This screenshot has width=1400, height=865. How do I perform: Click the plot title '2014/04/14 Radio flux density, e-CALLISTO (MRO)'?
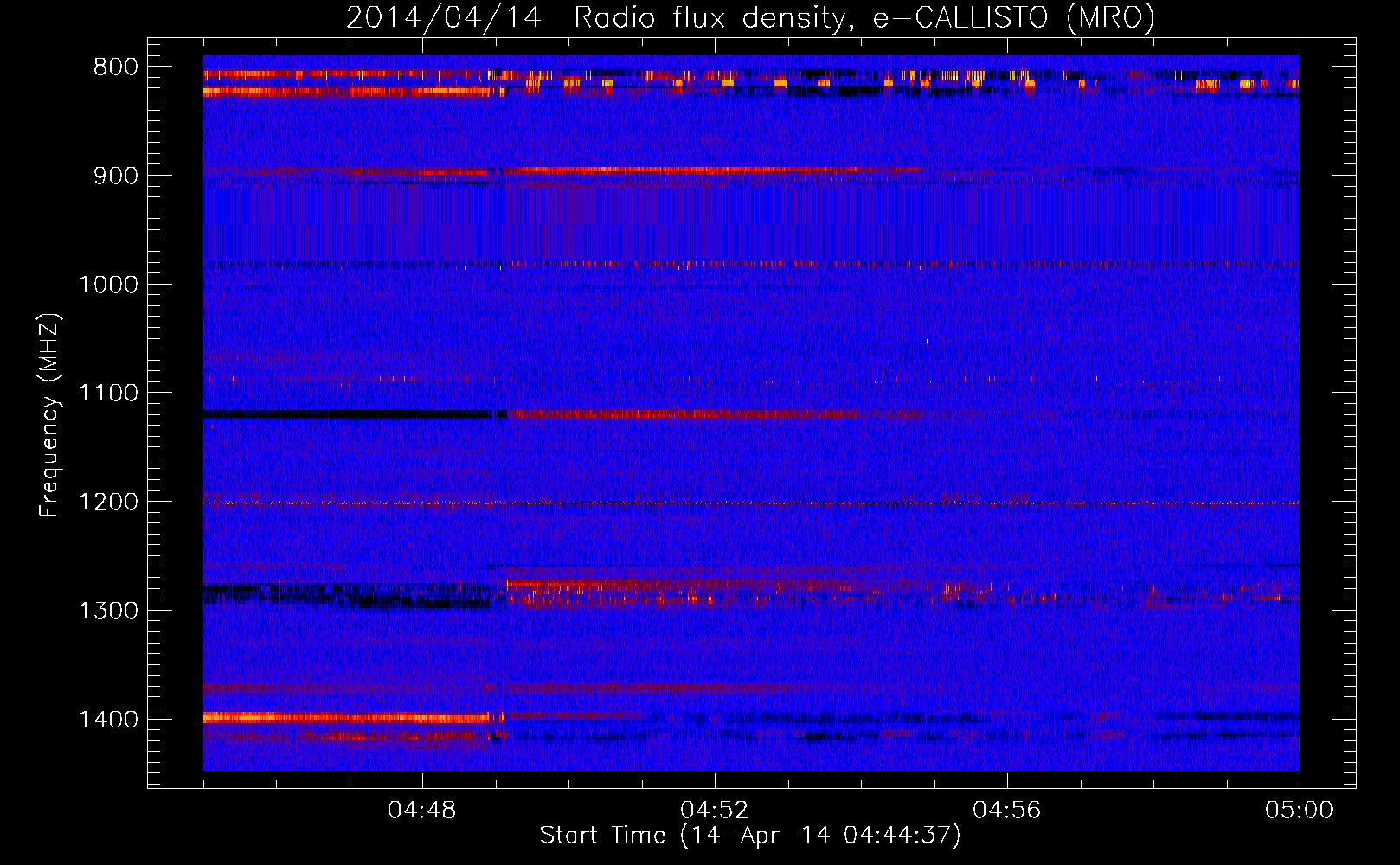[750, 18]
